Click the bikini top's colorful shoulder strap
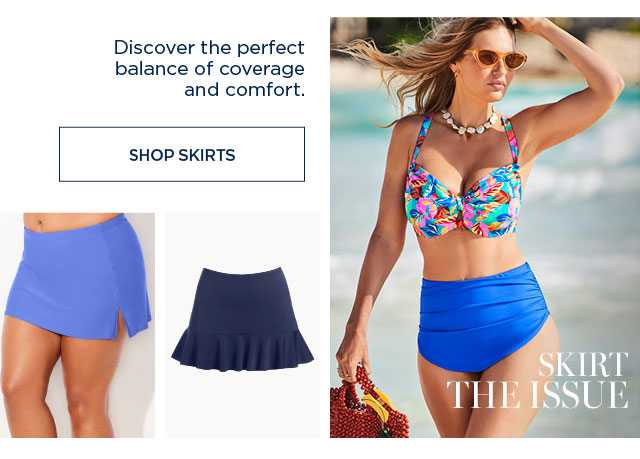This screenshot has width=640, height=459. 420,139
